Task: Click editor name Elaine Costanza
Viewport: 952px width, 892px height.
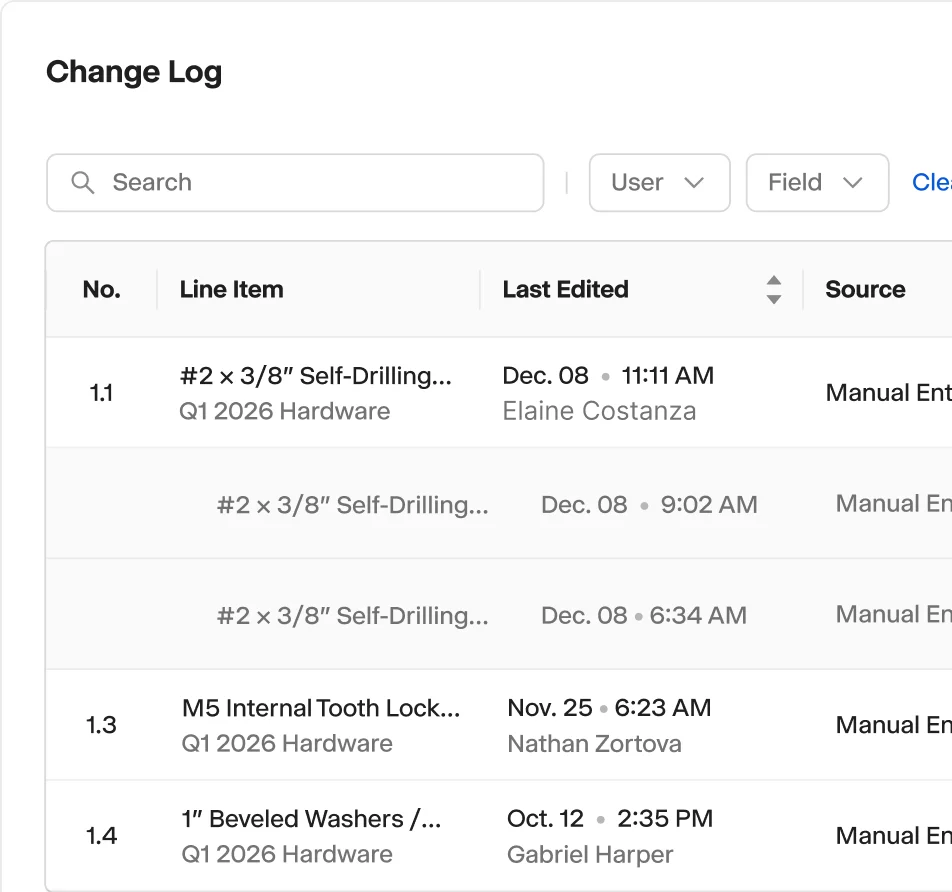Action: 599,411
